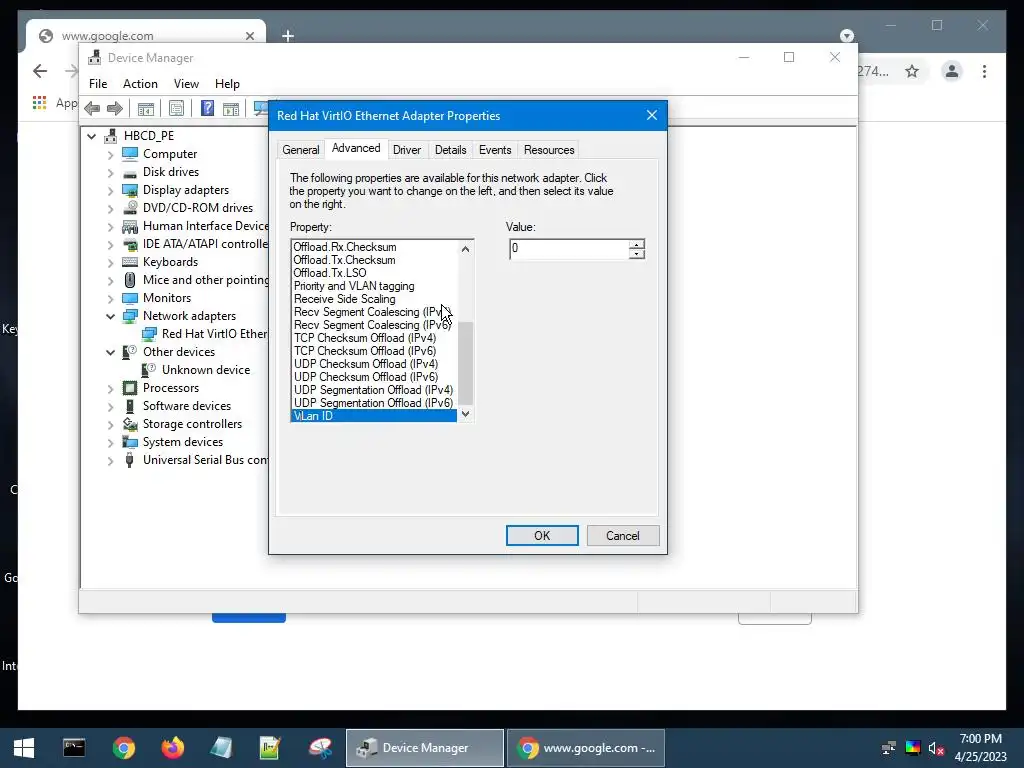This screenshot has height=768, width=1024.
Task: Open the Windows Start menu
Action: coord(24,748)
